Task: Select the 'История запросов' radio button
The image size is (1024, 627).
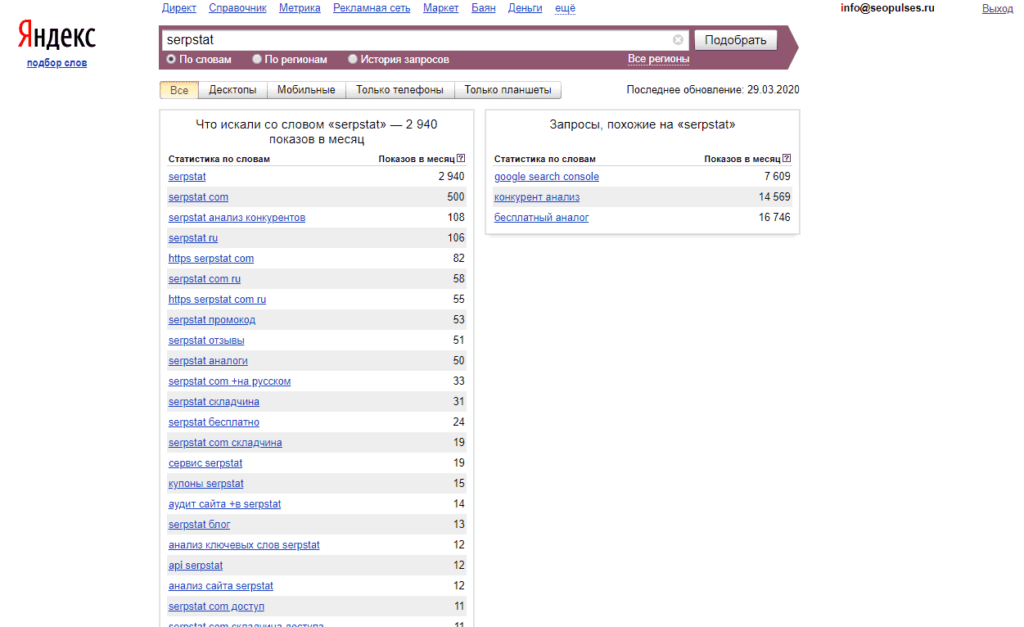Action: (x=353, y=59)
